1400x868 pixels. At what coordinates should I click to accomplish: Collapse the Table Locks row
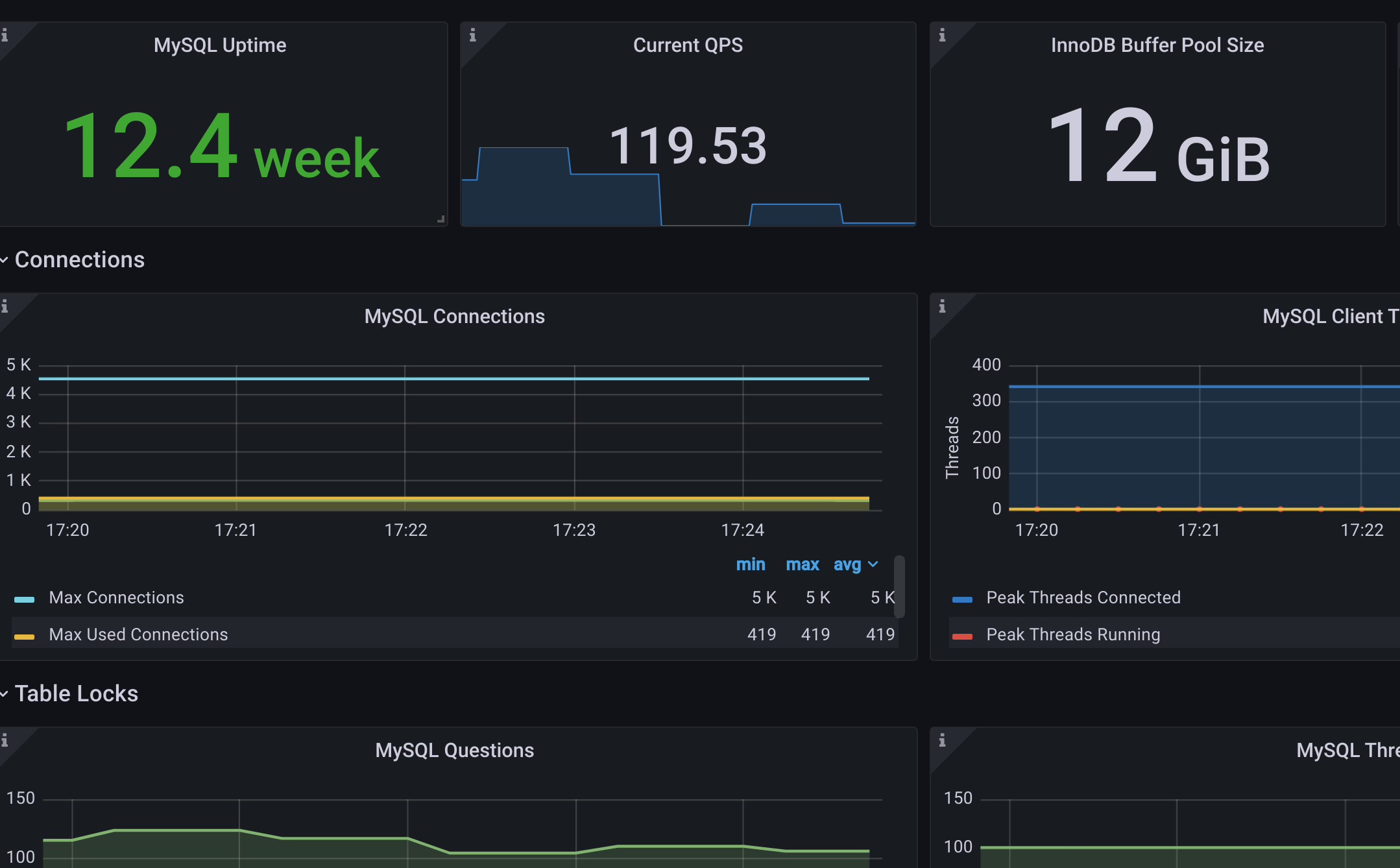click(76, 693)
